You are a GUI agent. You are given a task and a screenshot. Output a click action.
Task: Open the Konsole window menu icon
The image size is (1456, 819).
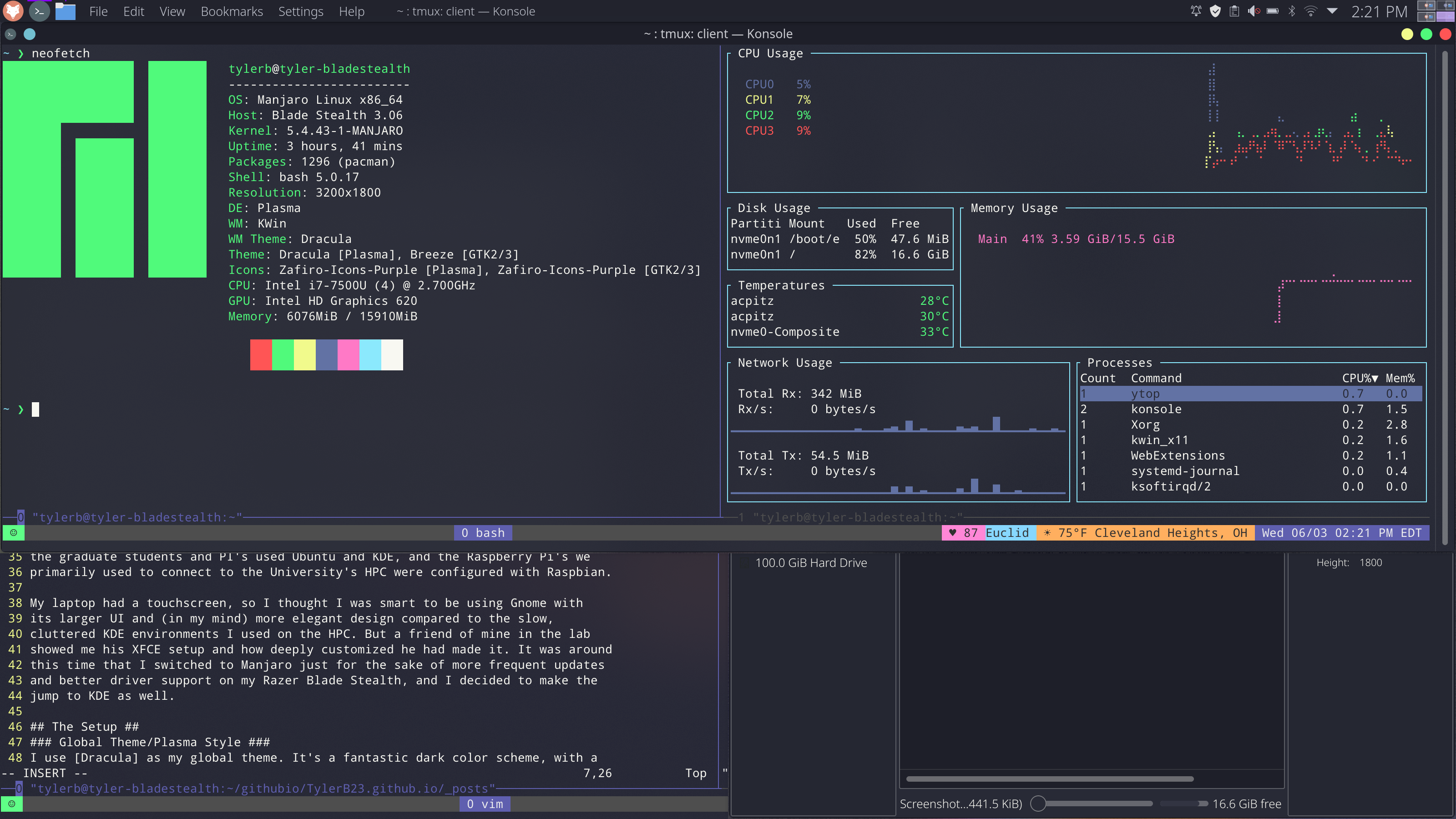(x=10, y=34)
